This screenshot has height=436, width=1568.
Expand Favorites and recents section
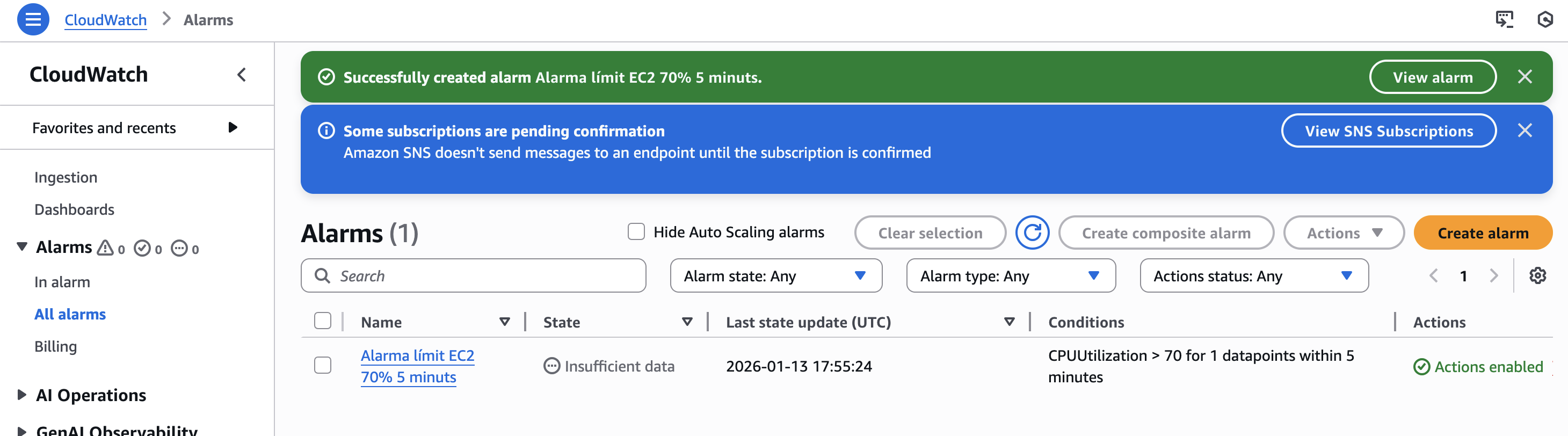coord(233,128)
